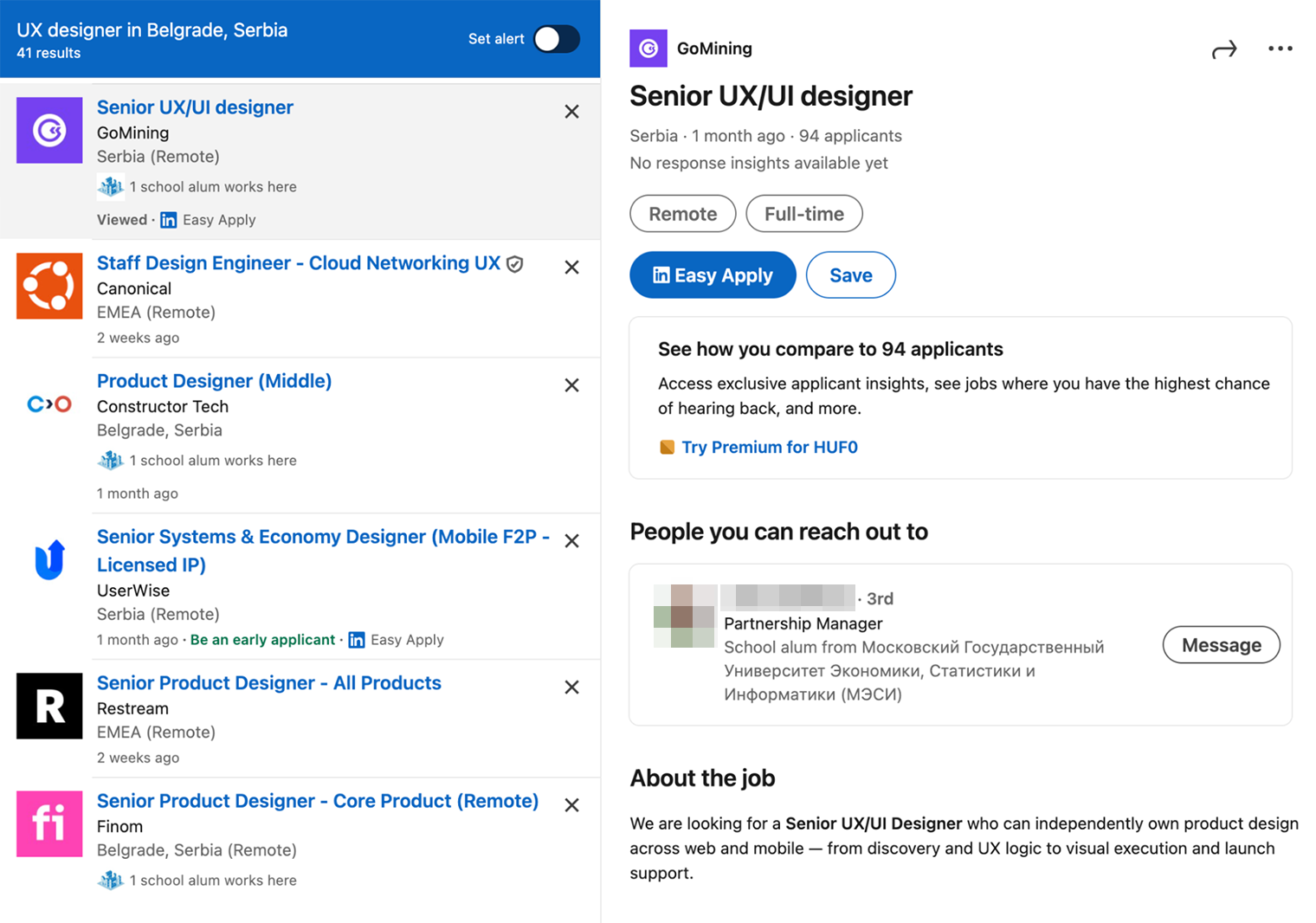The height and width of the screenshot is (923, 1316).
Task: Open the Try Premium for HUF0 link
Action: point(769,448)
